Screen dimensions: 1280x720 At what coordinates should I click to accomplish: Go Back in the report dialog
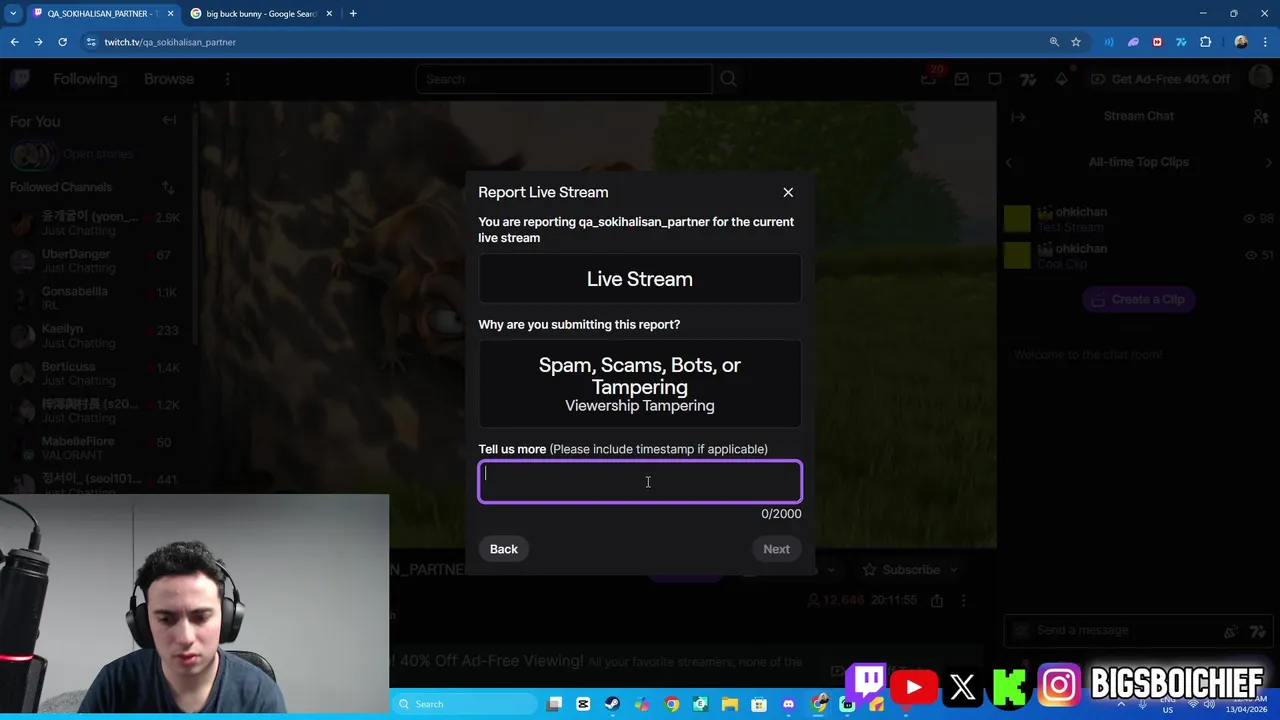[504, 549]
